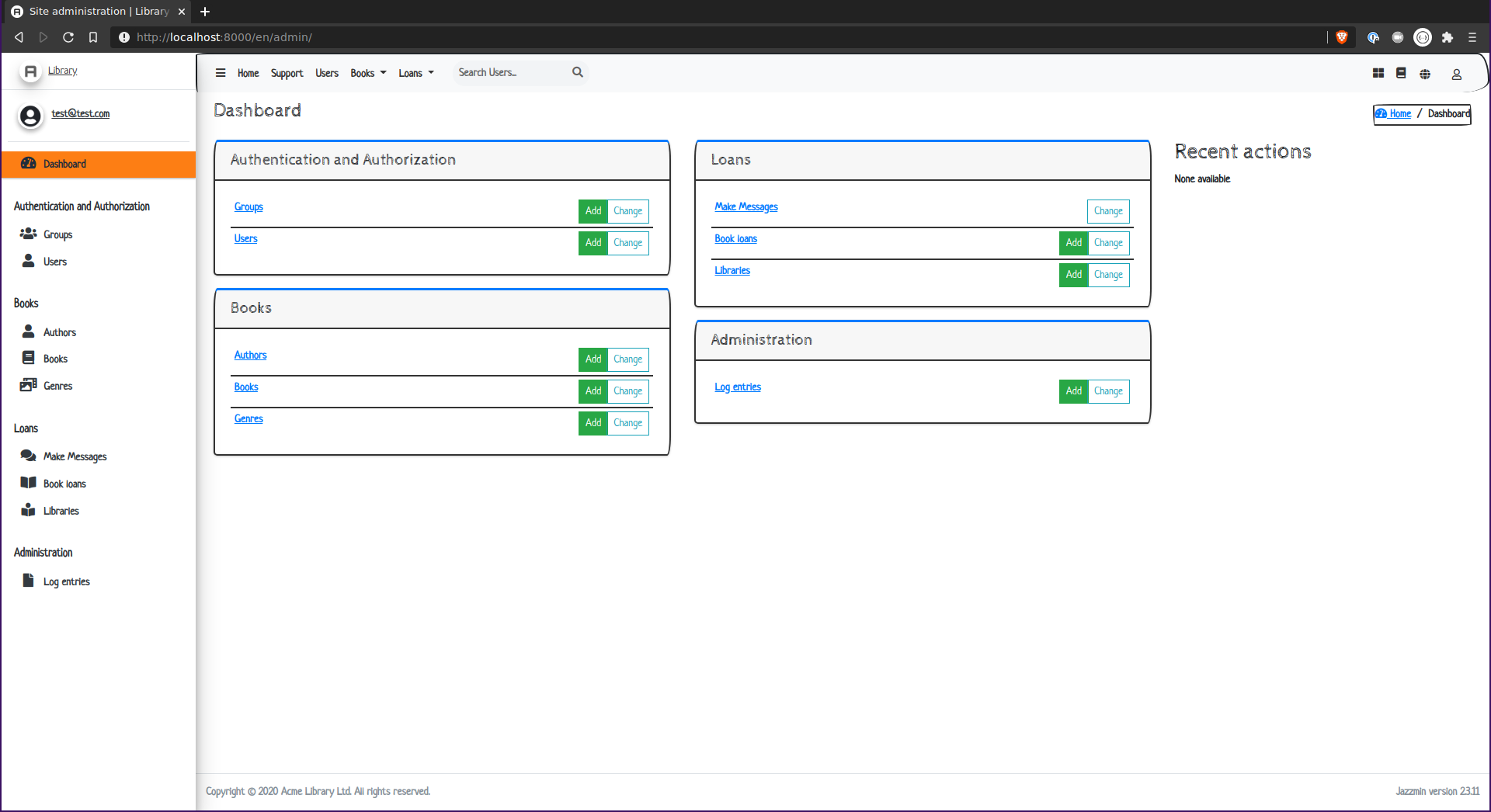
Task: Expand the Loans dropdown in top navbar
Action: 416,73
